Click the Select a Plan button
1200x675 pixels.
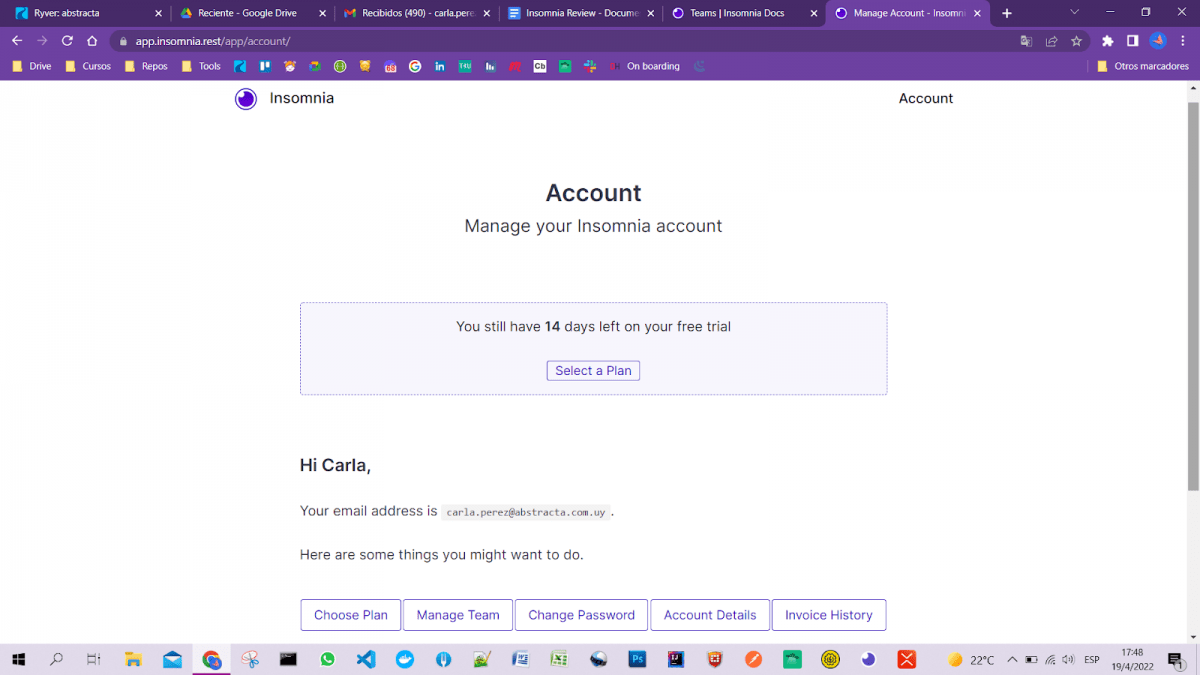(593, 371)
